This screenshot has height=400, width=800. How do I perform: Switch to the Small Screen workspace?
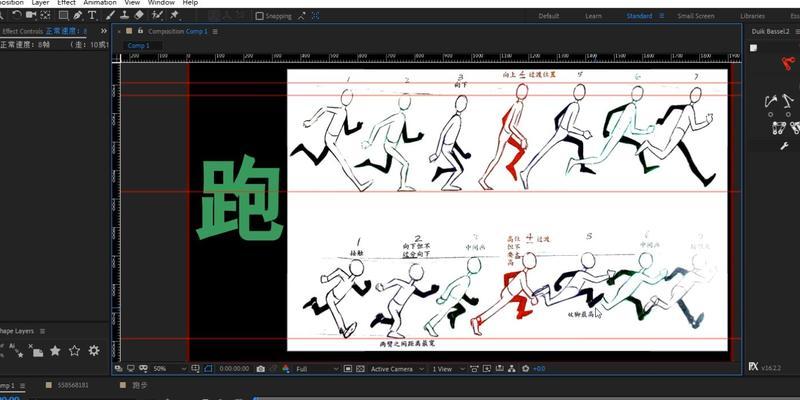pos(695,16)
